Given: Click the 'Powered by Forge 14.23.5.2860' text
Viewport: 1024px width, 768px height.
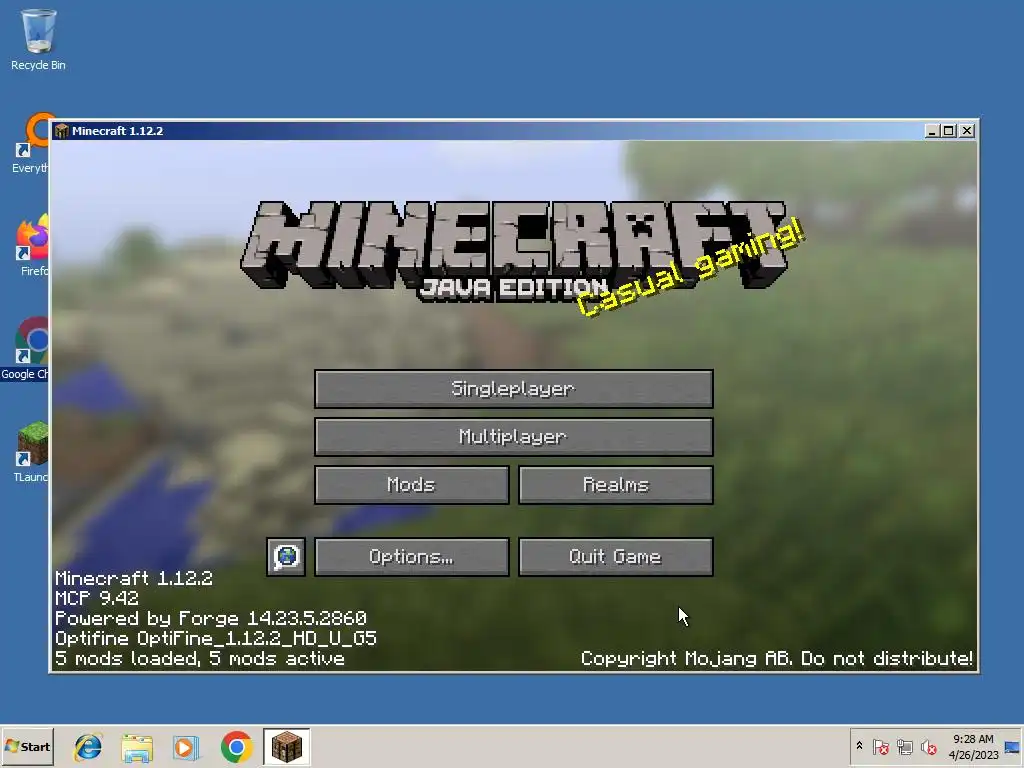Looking at the screenshot, I should (210, 618).
